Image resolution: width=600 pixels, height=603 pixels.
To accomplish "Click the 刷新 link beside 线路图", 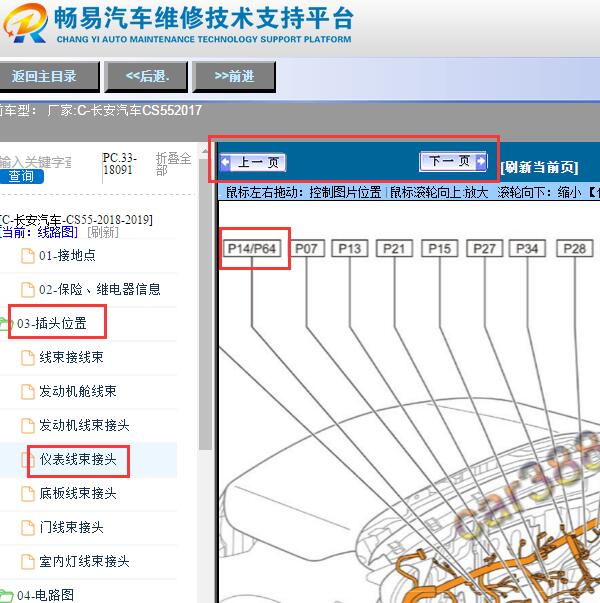I will [x=103, y=232].
